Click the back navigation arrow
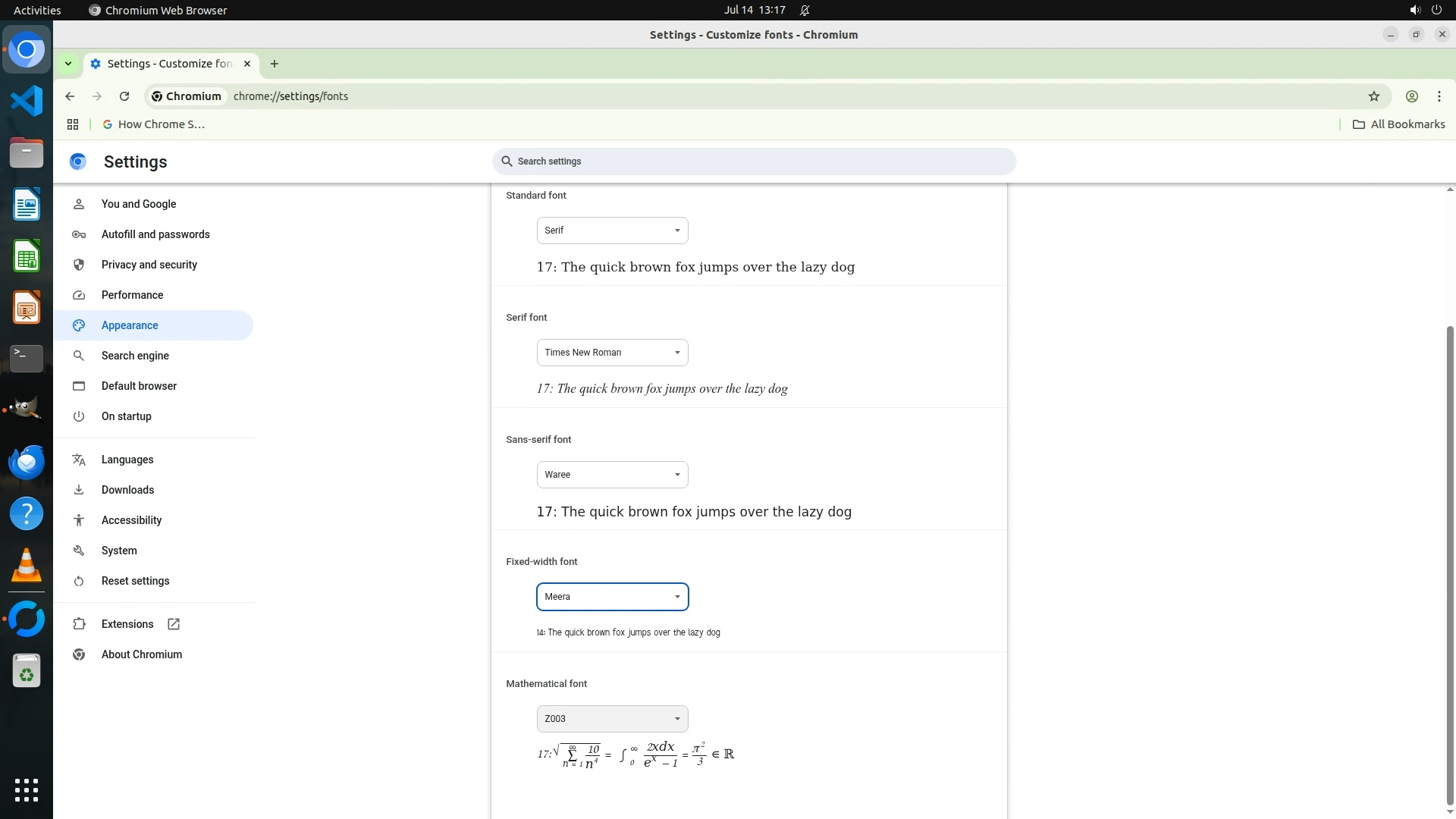This screenshot has width=1456, height=819. pyautogui.click(x=70, y=96)
